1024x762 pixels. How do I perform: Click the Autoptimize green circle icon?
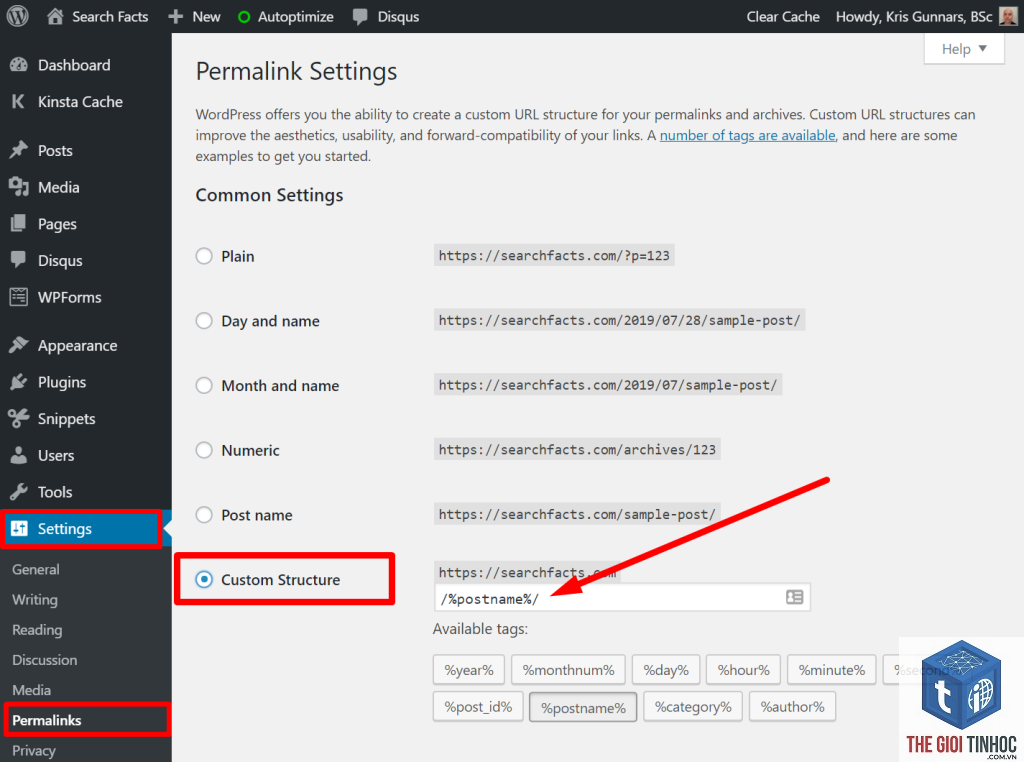(244, 17)
